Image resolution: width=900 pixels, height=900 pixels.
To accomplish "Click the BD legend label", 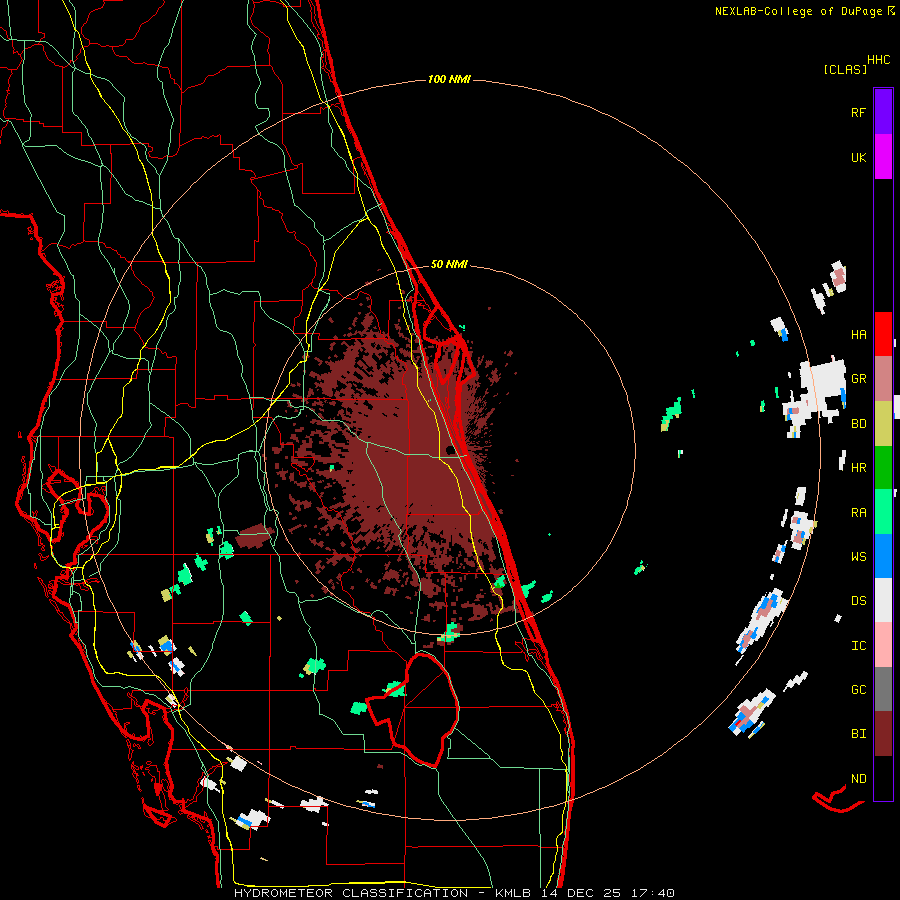I will pyautogui.click(x=858, y=424).
